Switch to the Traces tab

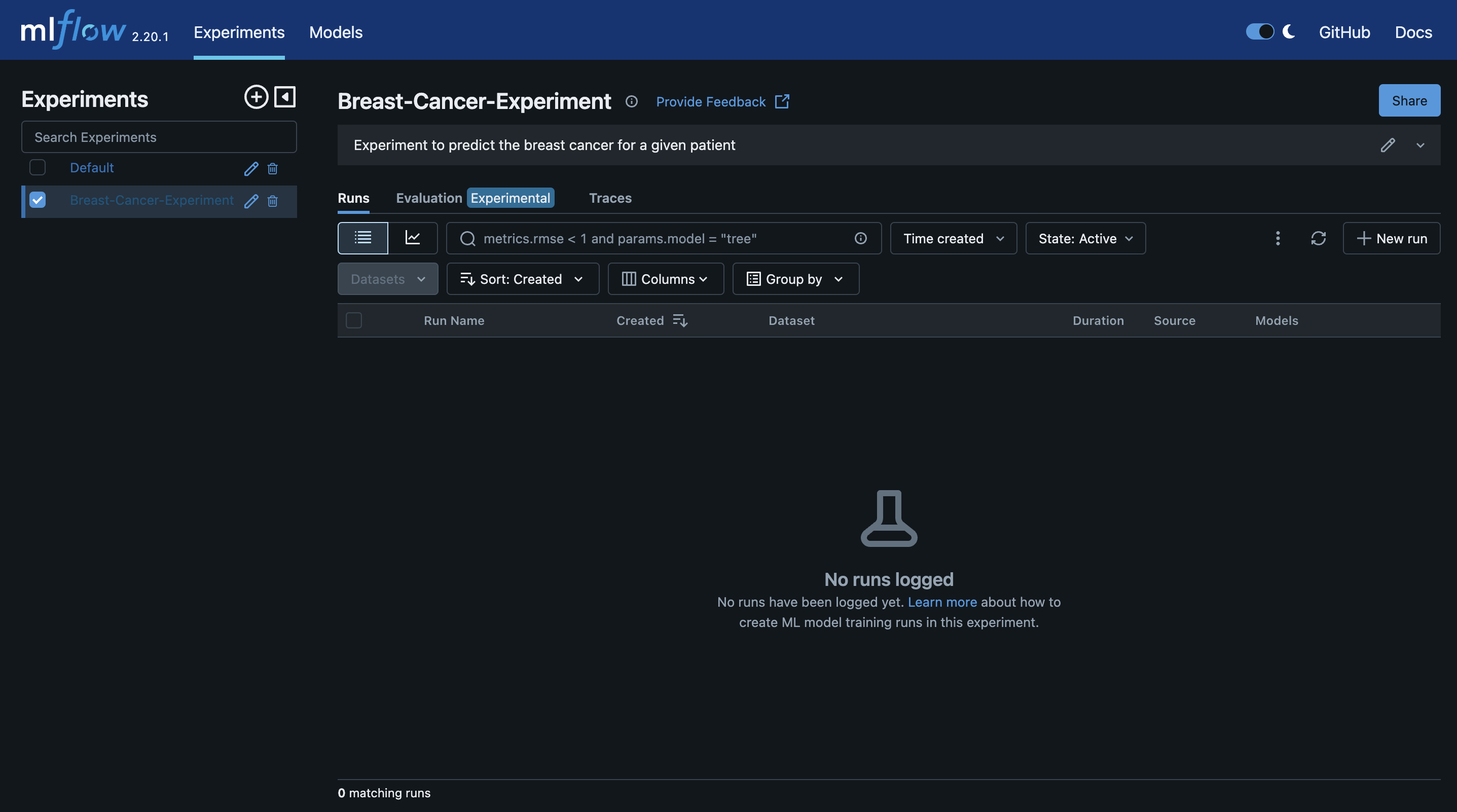click(610, 198)
